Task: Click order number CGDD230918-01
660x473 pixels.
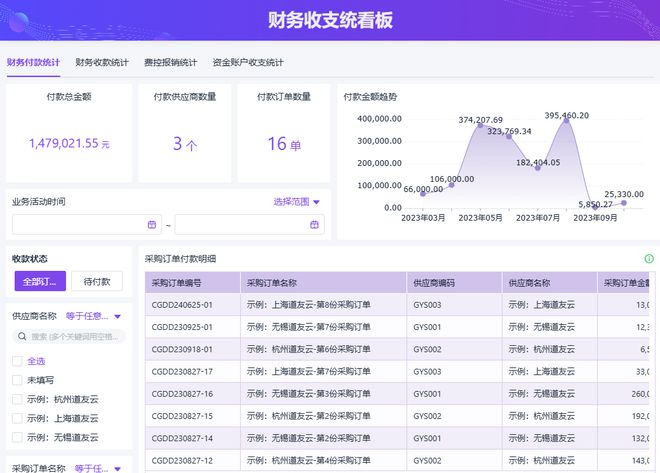Action: (x=182, y=350)
